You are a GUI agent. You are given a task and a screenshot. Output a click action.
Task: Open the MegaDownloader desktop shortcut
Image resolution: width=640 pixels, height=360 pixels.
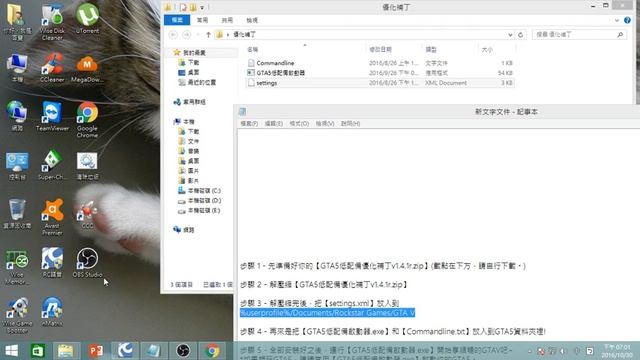pos(87,69)
